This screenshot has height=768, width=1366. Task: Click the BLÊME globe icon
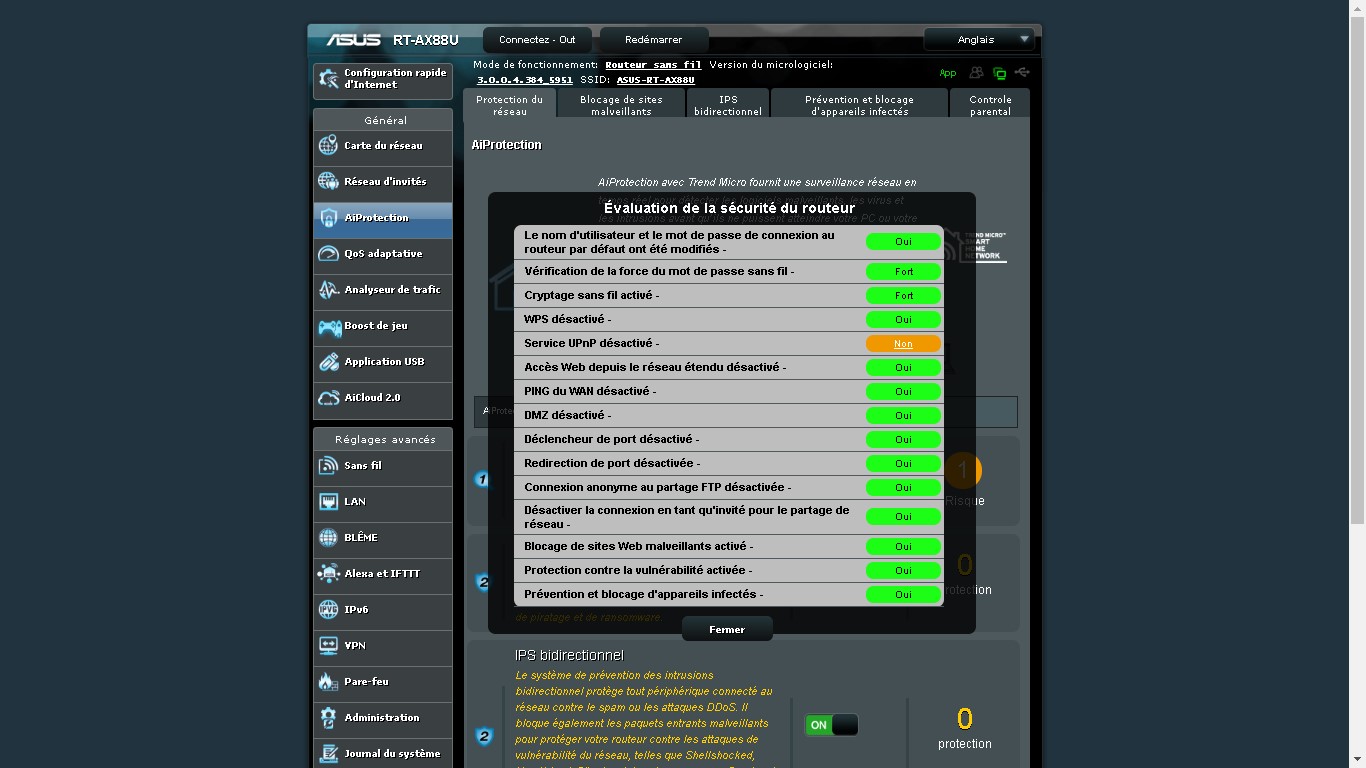pos(328,538)
